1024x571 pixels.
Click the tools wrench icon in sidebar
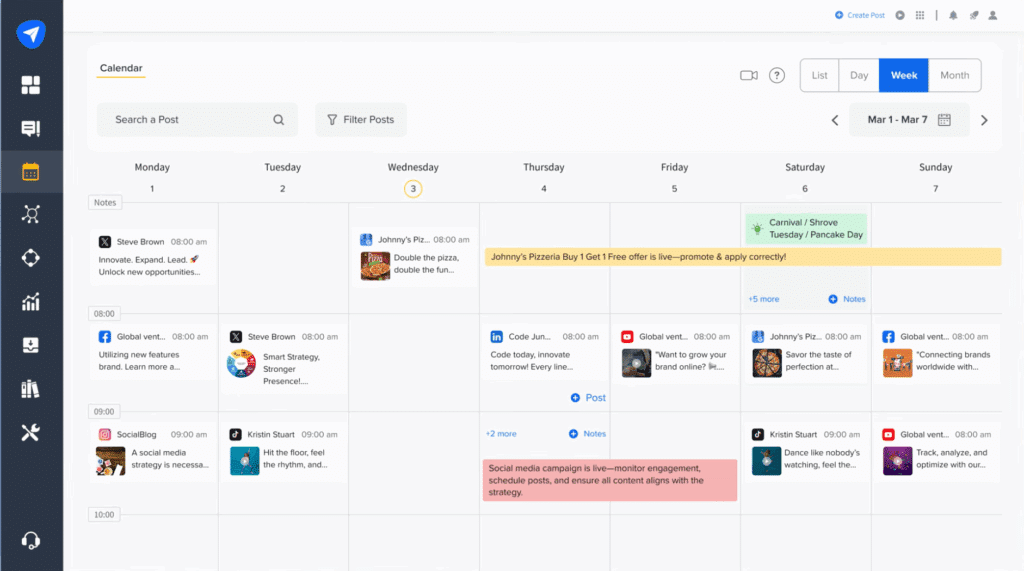point(31,432)
